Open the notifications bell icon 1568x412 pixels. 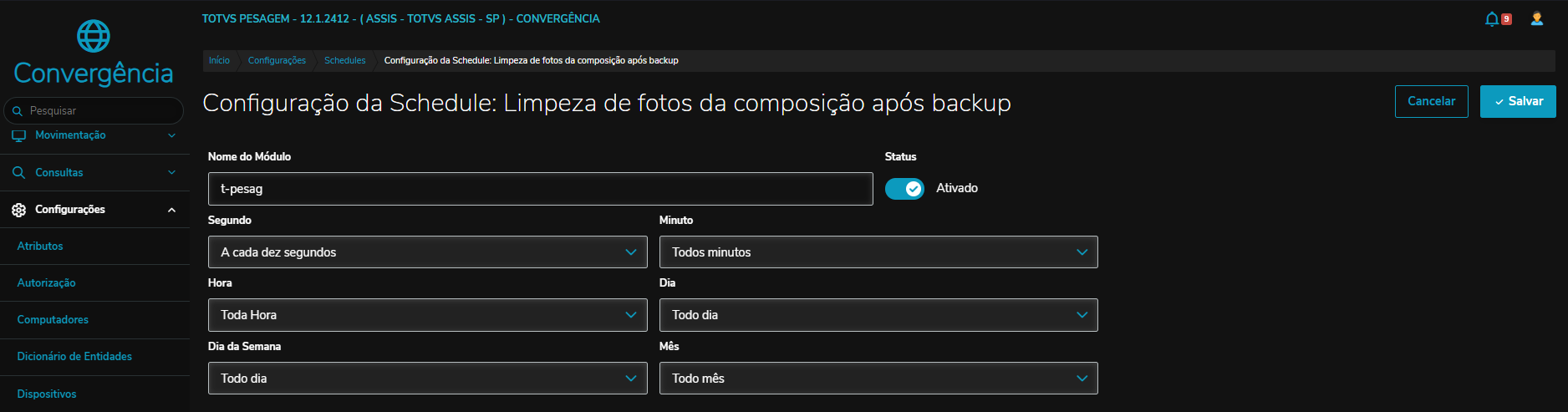(1492, 18)
